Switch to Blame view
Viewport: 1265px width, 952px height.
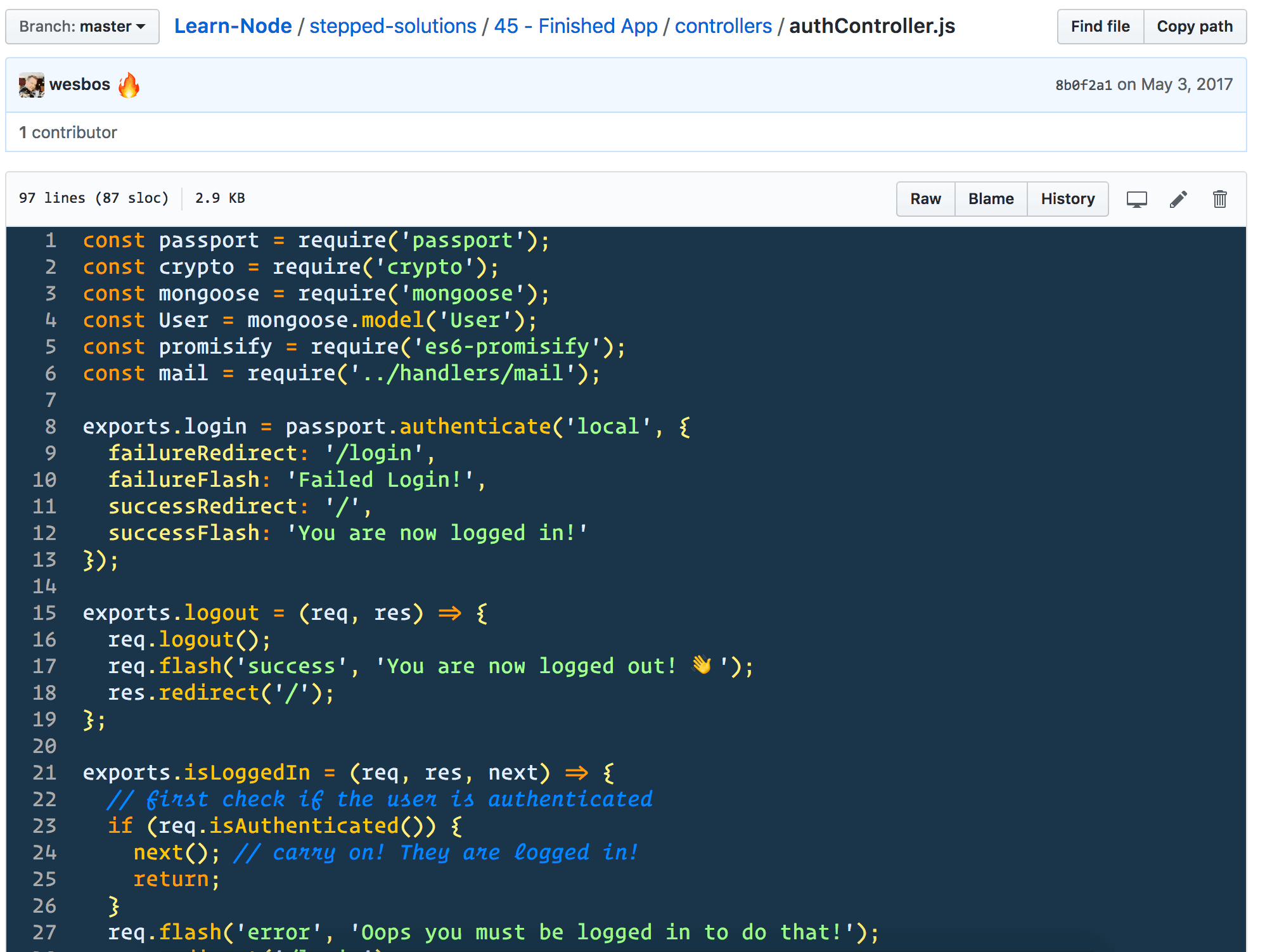990,198
